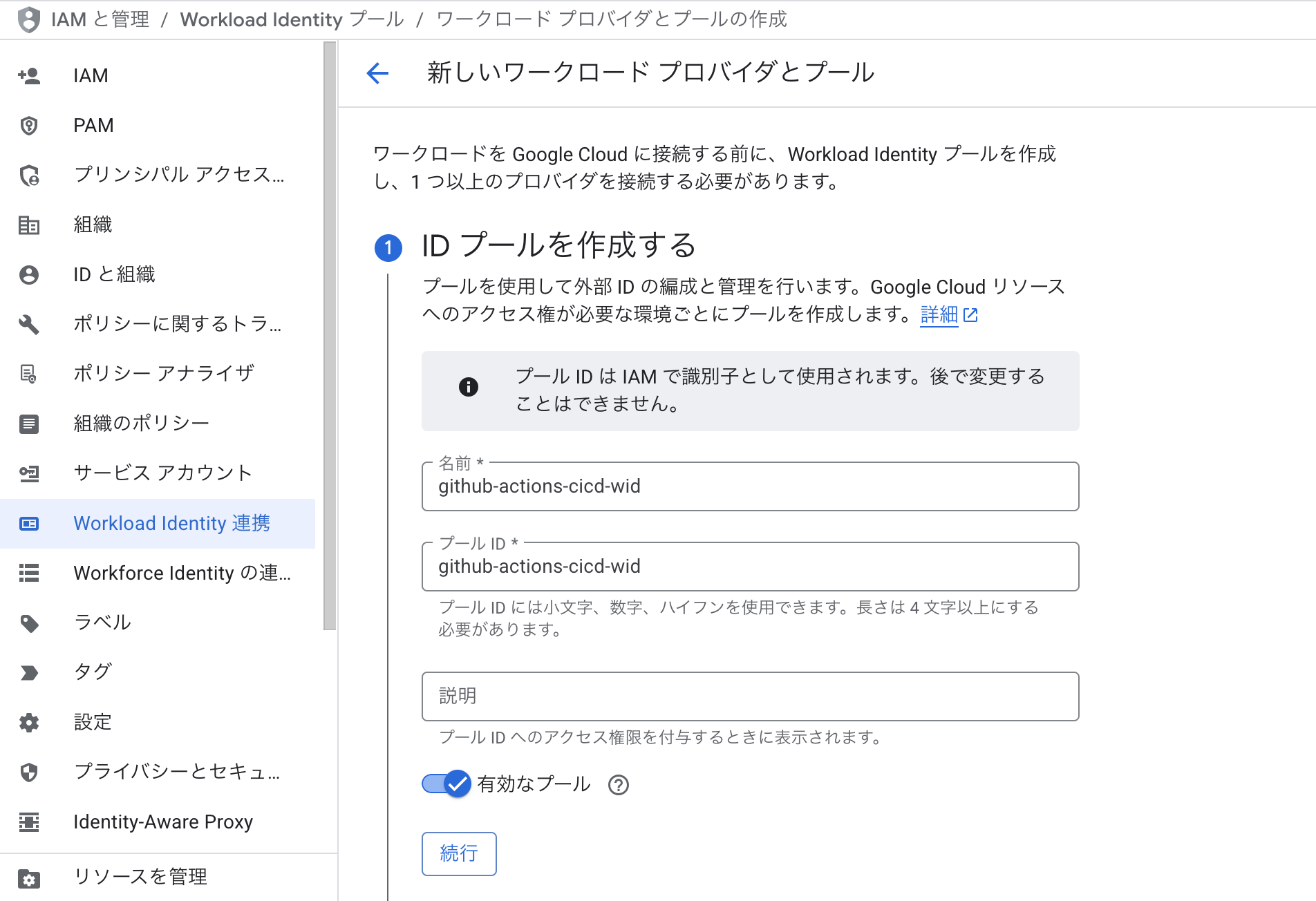Navigate to Workload Identity プール breadcrumb
Viewport: 1316px width, 901px height.
pos(291,19)
